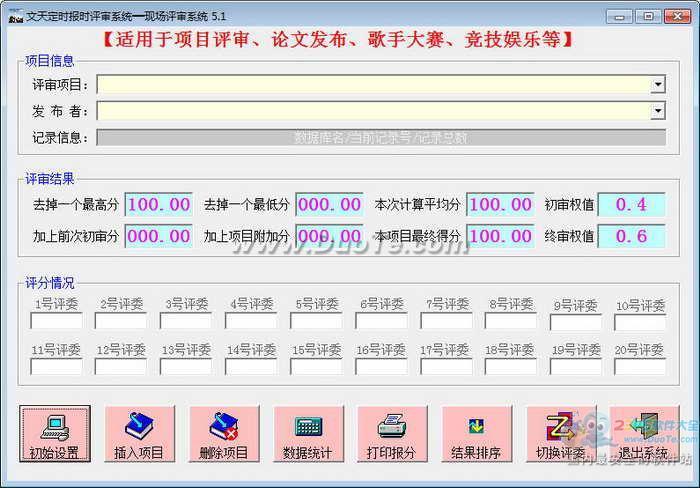The width and height of the screenshot is (700, 488).
Task: Click the 终审权值 0.6 field
Action: 631,236
